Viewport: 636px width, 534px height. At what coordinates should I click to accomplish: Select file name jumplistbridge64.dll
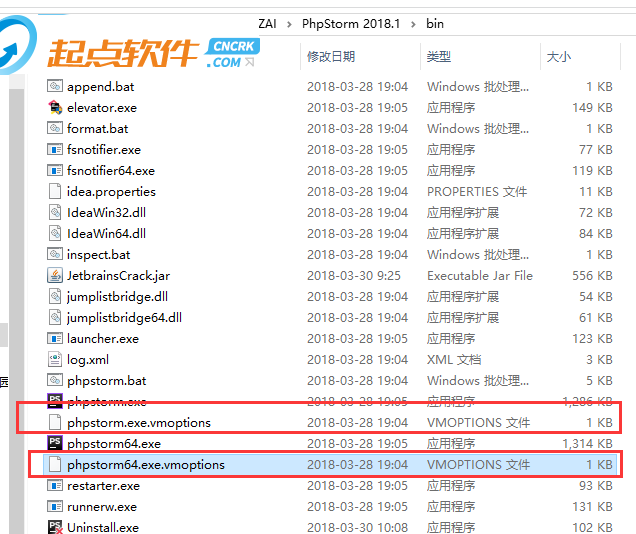[124, 318]
